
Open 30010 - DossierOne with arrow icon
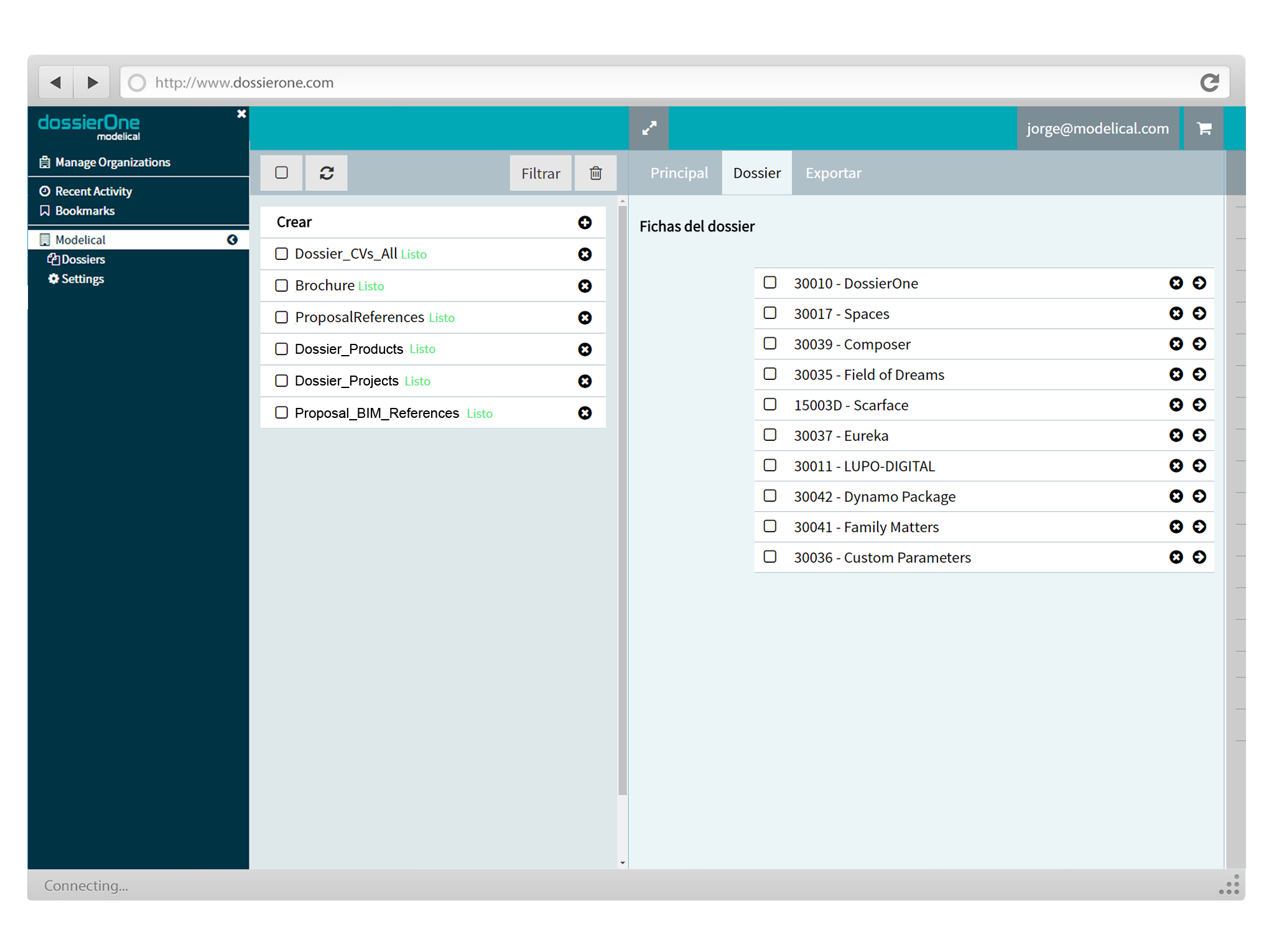[1199, 283]
